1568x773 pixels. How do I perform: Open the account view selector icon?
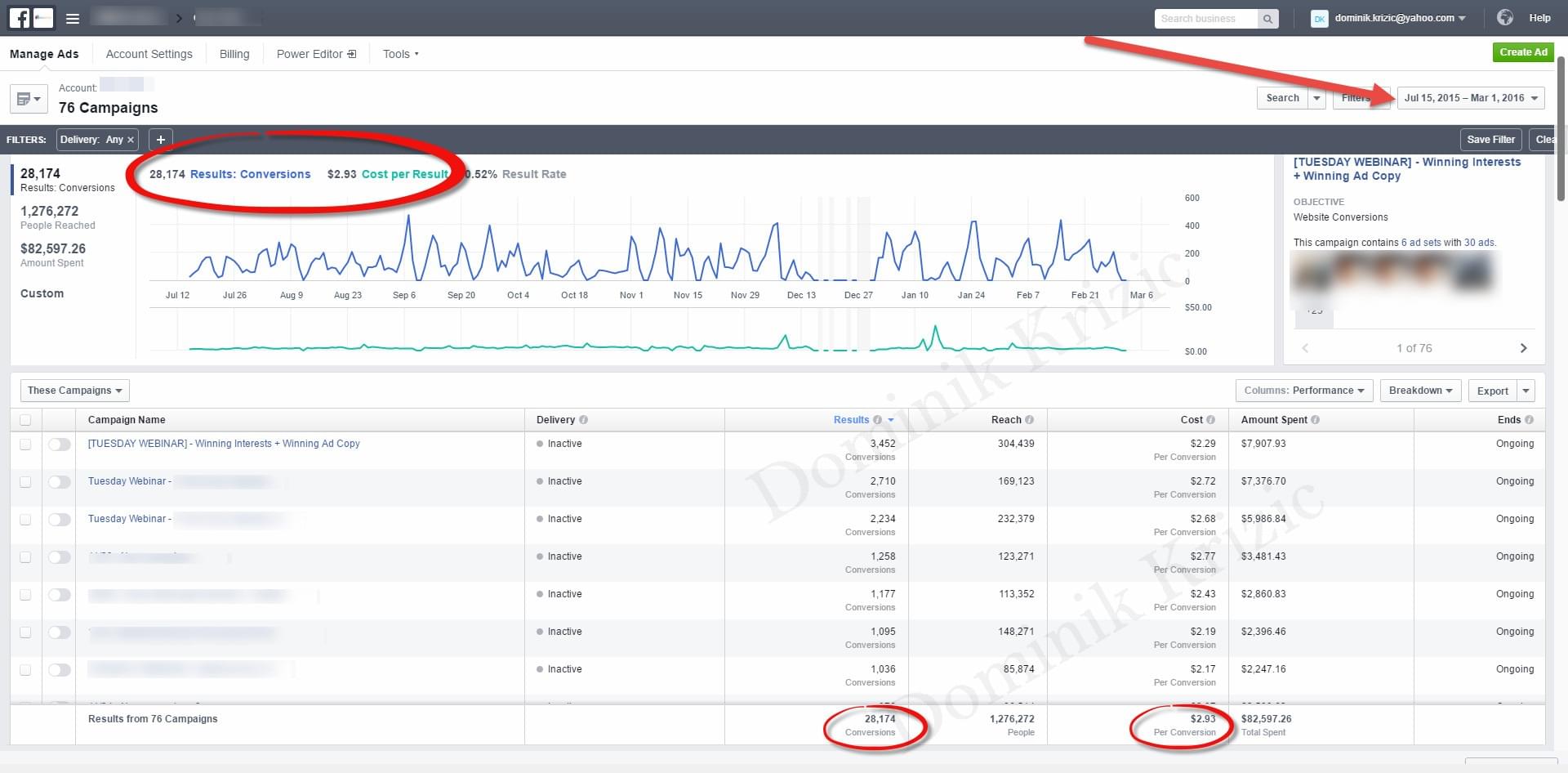coord(29,99)
